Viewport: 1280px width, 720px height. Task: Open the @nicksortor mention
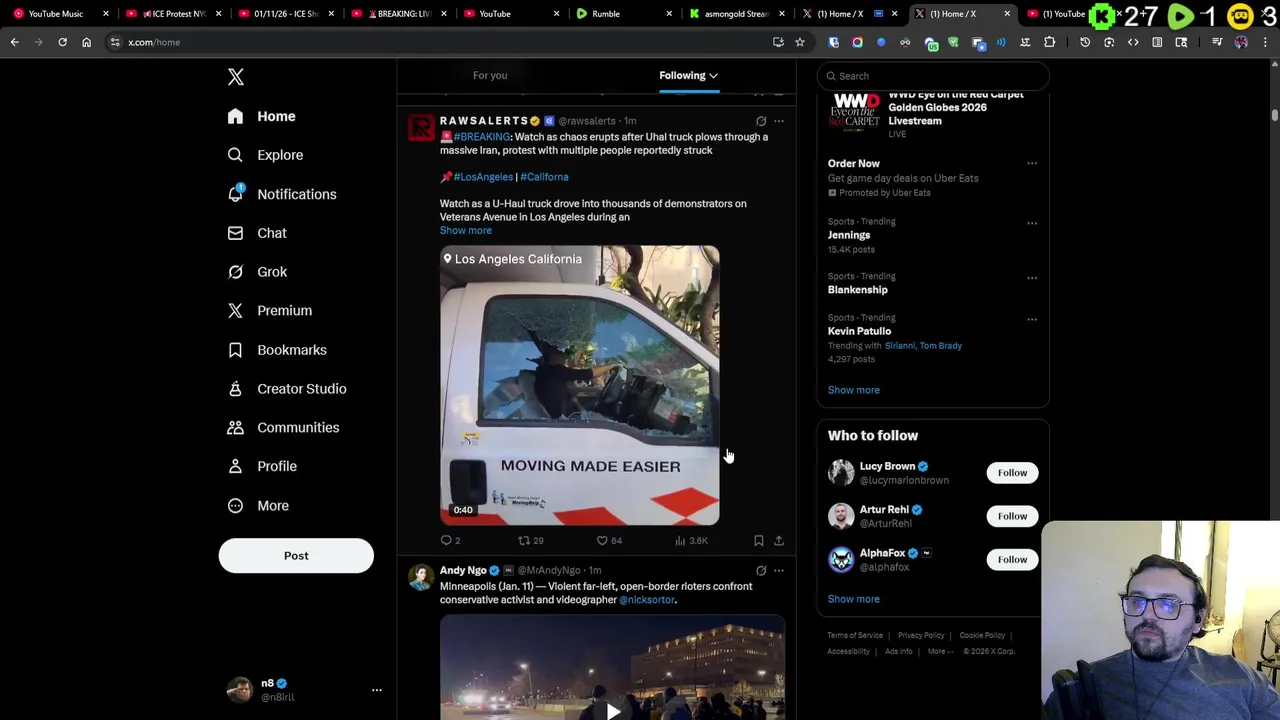tap(647, 600)
